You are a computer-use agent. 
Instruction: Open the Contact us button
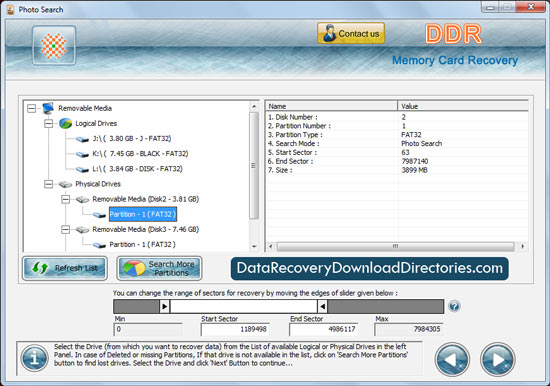pos(351,33)
